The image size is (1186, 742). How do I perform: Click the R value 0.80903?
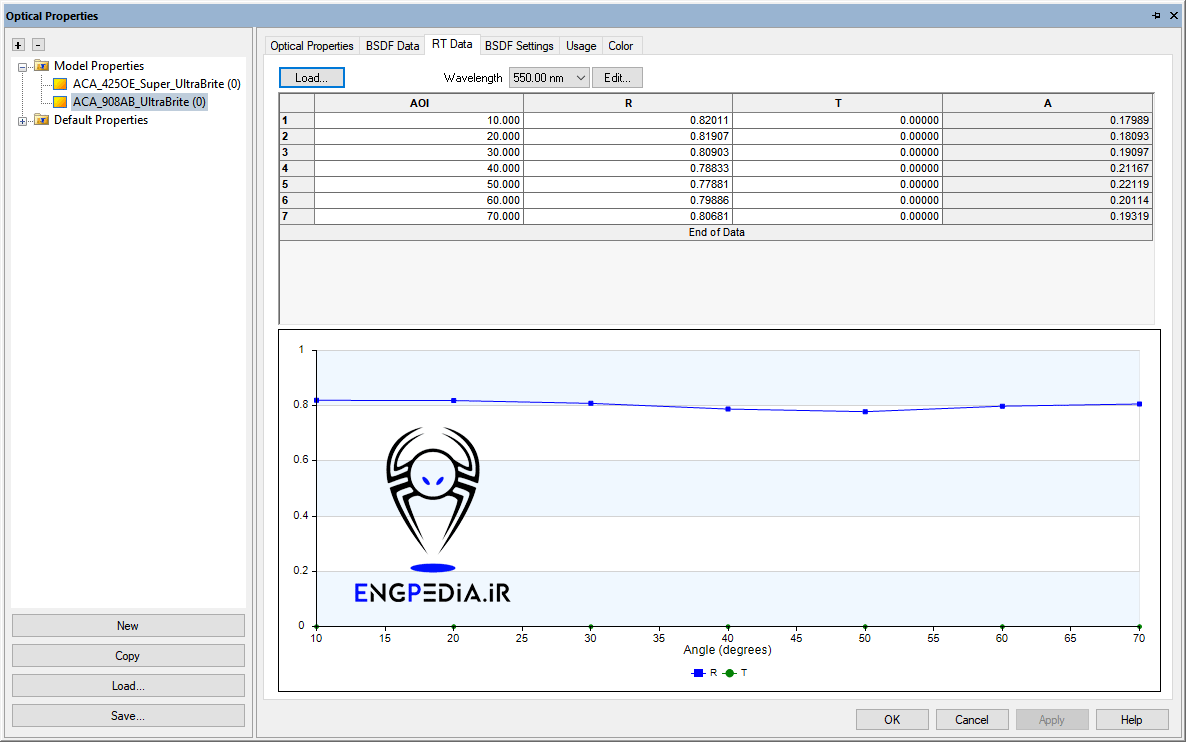[628, 152]
